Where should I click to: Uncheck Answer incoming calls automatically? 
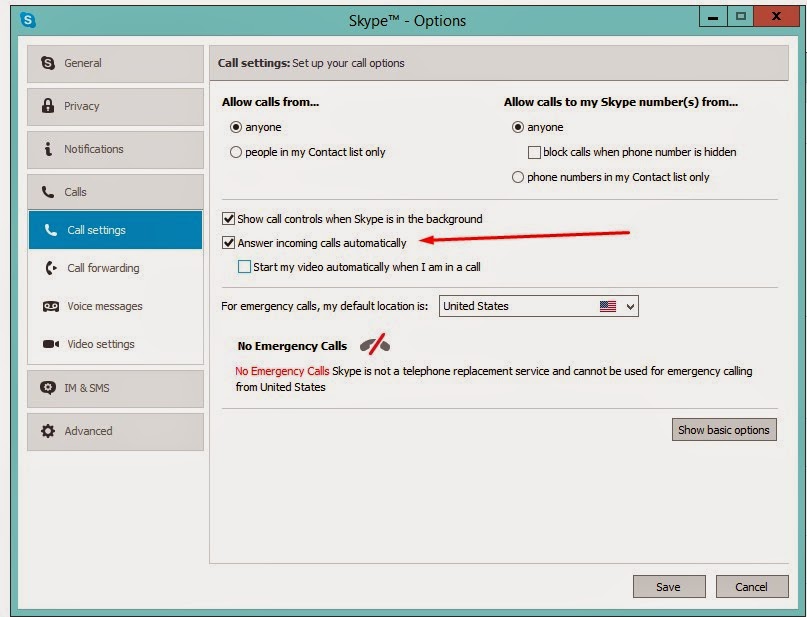[229, 242]
